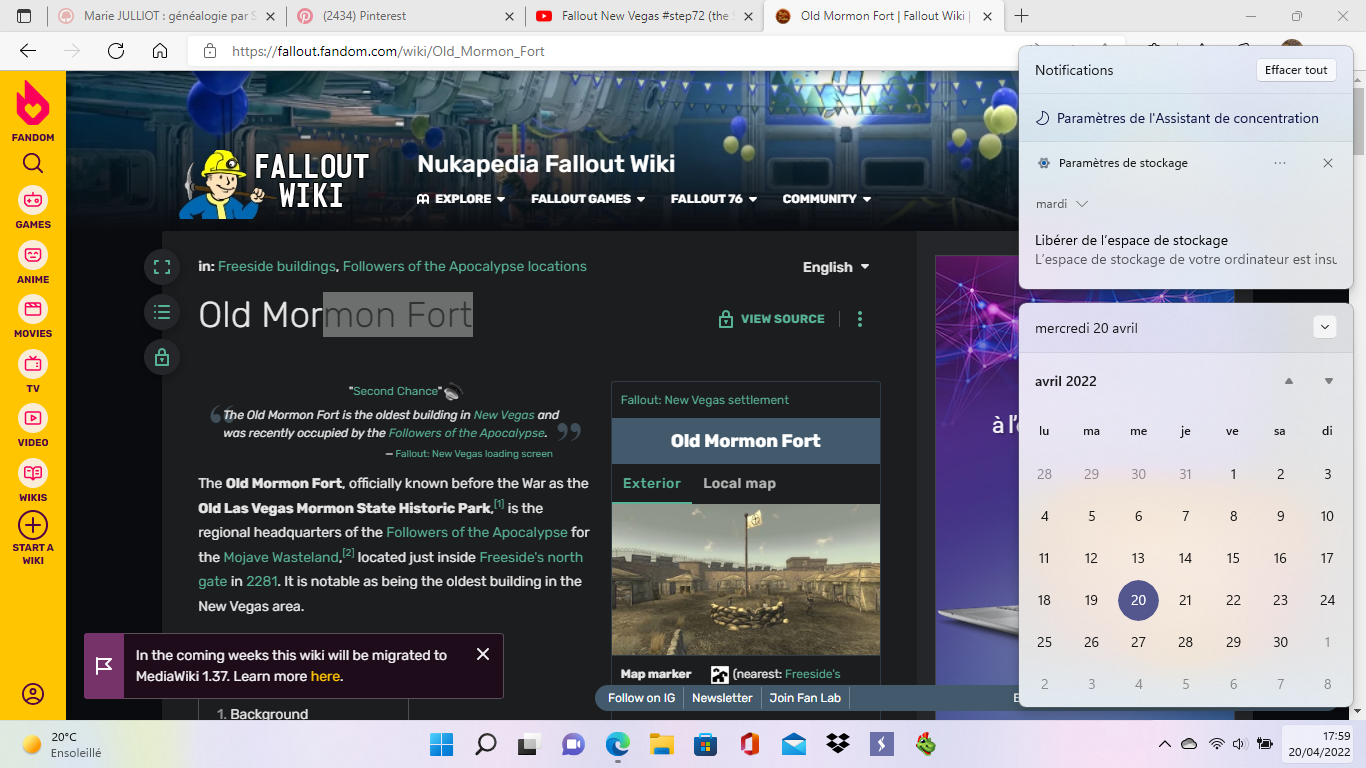Open the TV section in the sidebar
This screenshot has height=768, width=1366.
coord(33,373)
